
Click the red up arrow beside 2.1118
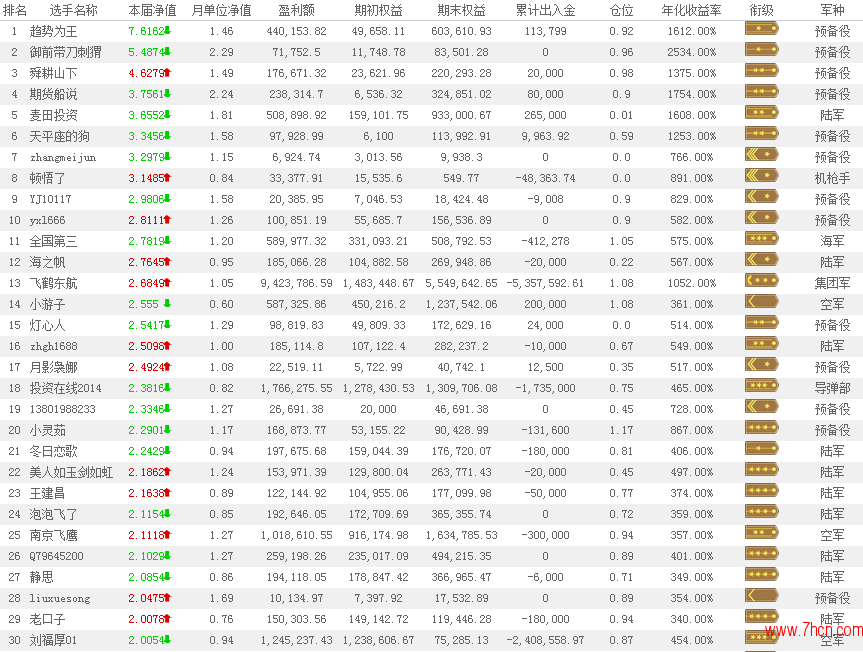(x=167, y=535)
